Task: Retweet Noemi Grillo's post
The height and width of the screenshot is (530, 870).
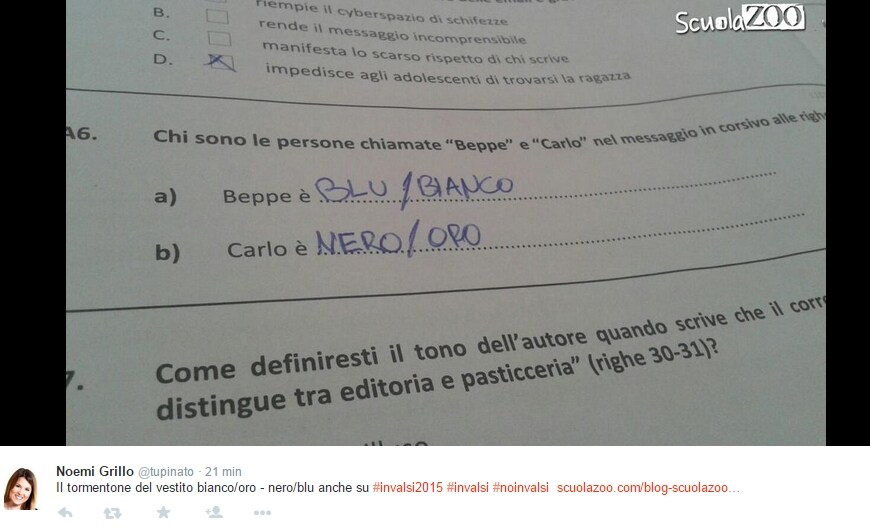Action: [x=112, y=513]
